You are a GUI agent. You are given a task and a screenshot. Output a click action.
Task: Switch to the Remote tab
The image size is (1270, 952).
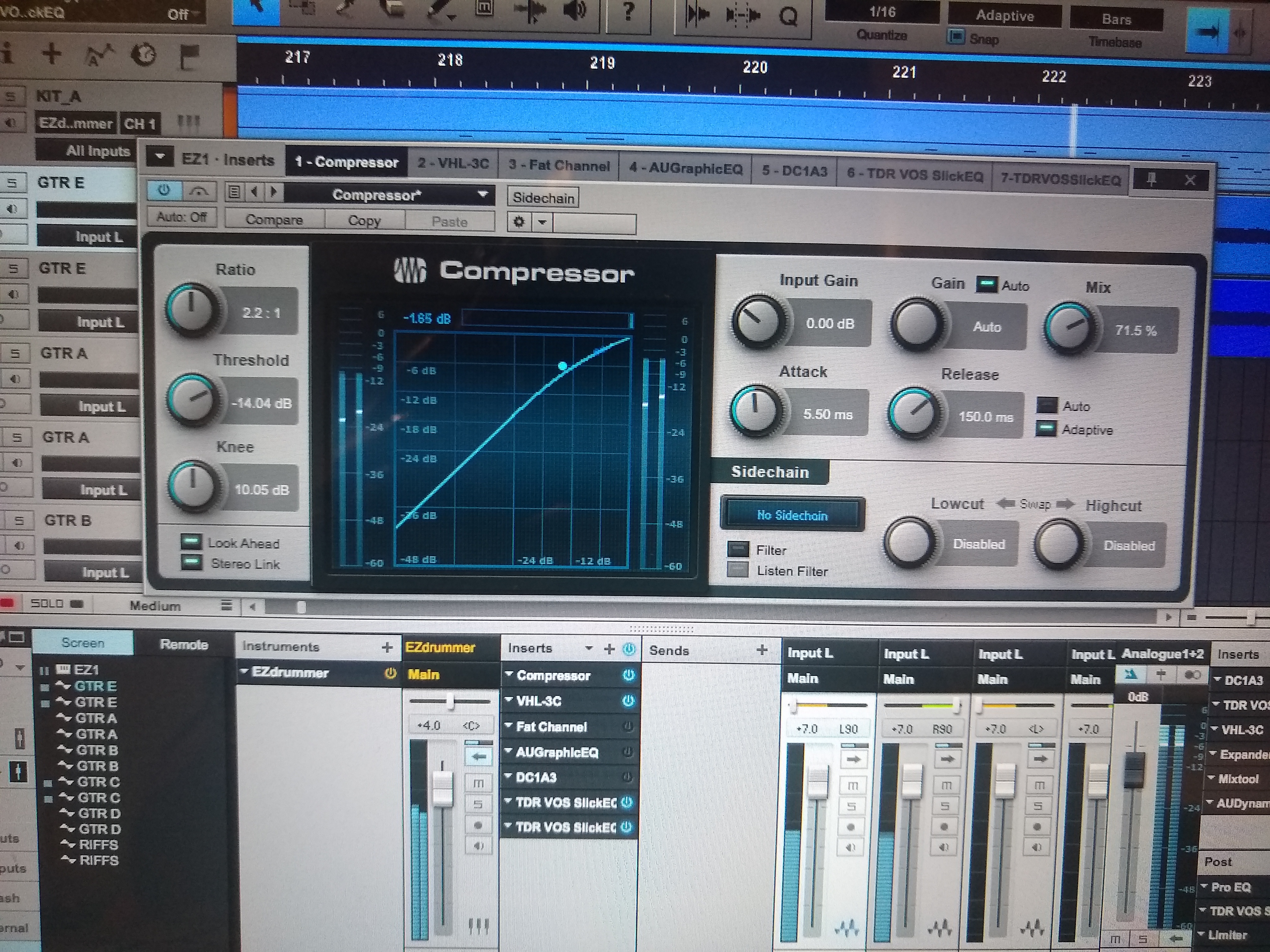[x=184, y=644]
